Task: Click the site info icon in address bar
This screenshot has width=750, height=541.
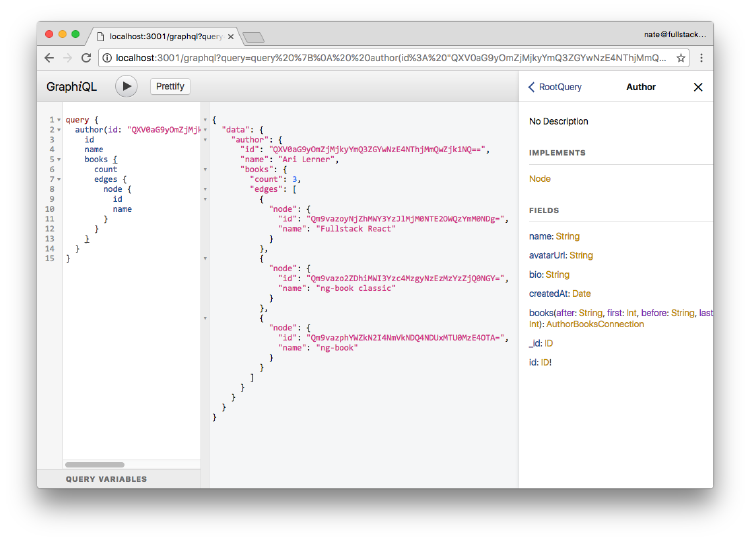Action: [x=106, y=58]
